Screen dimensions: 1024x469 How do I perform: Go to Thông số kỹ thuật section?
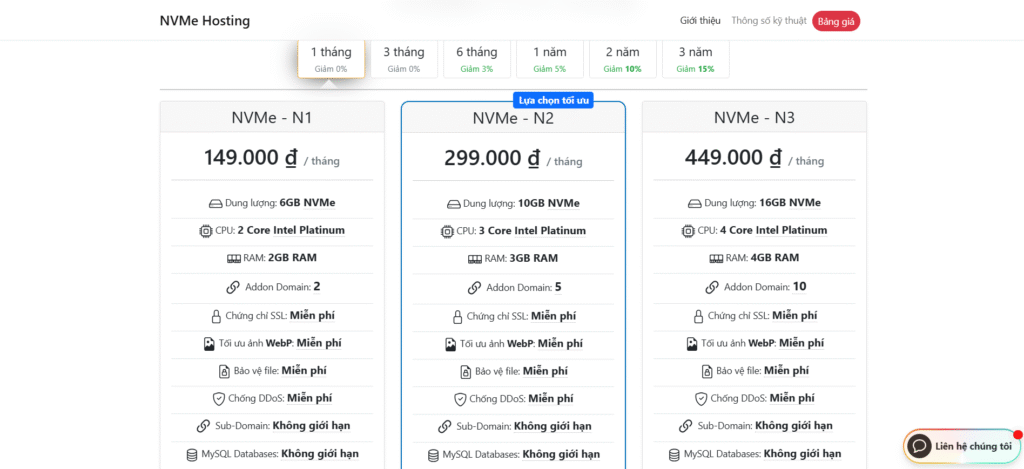click(766, 20)
